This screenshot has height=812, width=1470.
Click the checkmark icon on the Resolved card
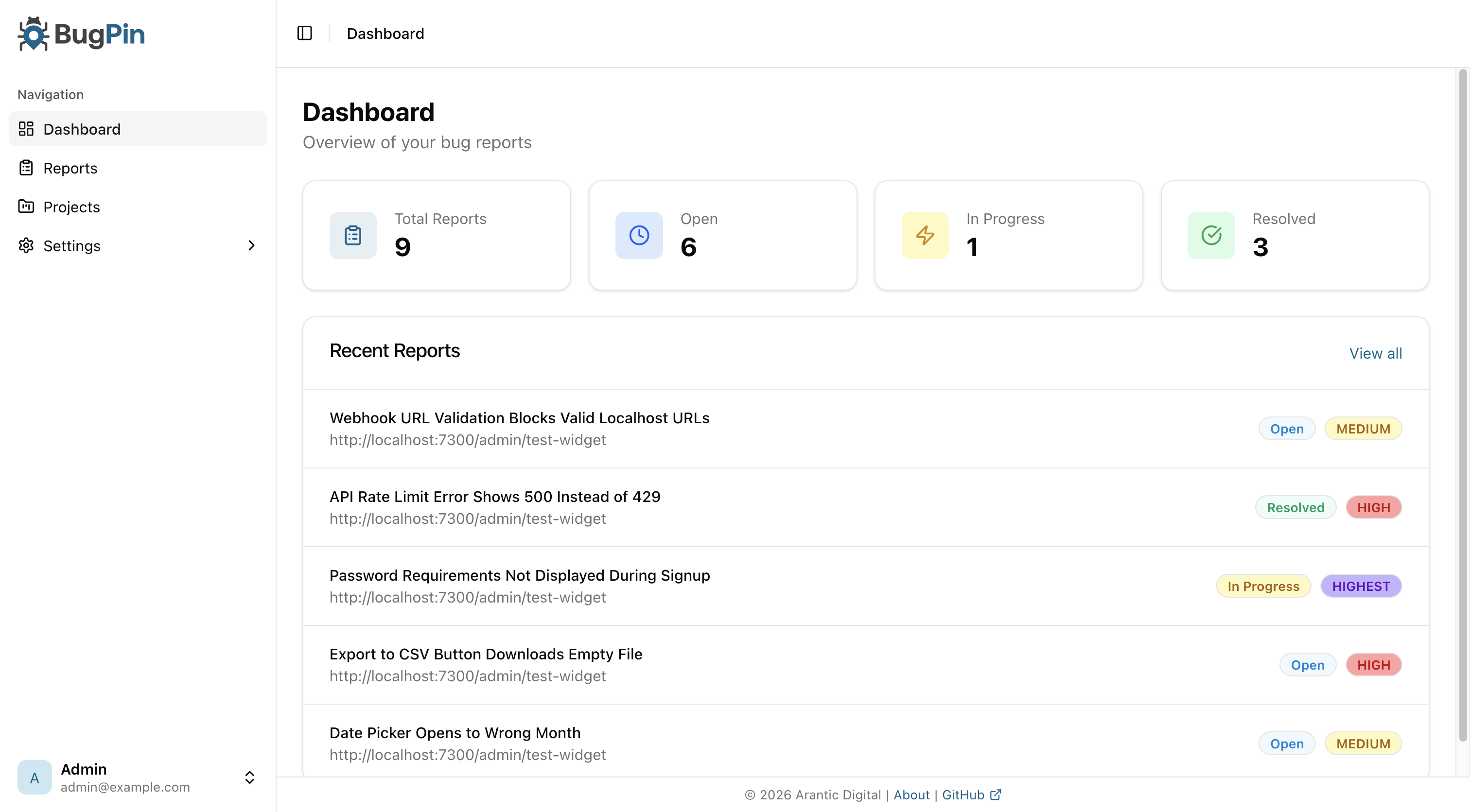1211,235
